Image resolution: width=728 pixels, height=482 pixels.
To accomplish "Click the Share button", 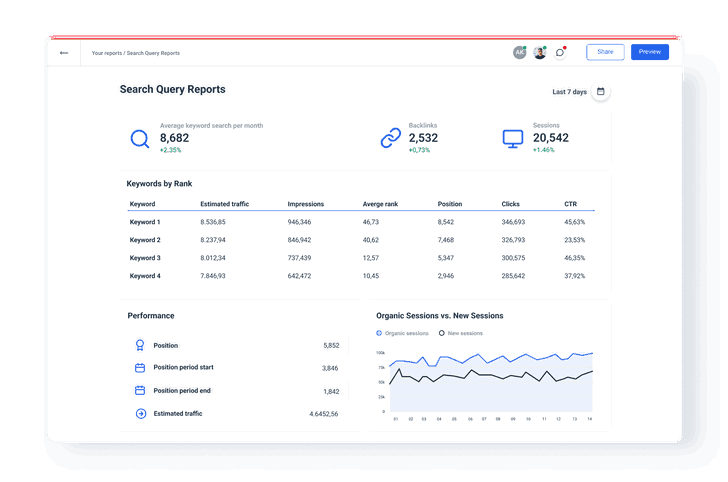I will coord(605,52).
